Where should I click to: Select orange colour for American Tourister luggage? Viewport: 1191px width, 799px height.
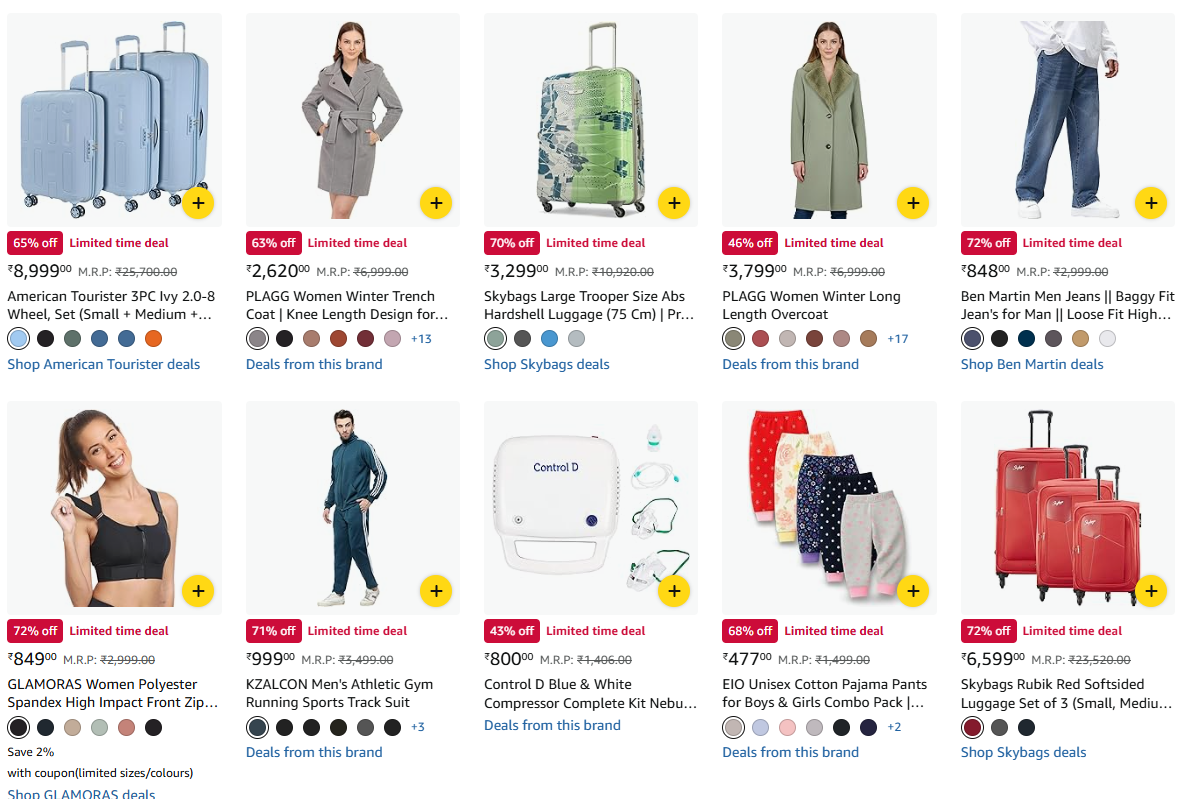click(153, 338)
